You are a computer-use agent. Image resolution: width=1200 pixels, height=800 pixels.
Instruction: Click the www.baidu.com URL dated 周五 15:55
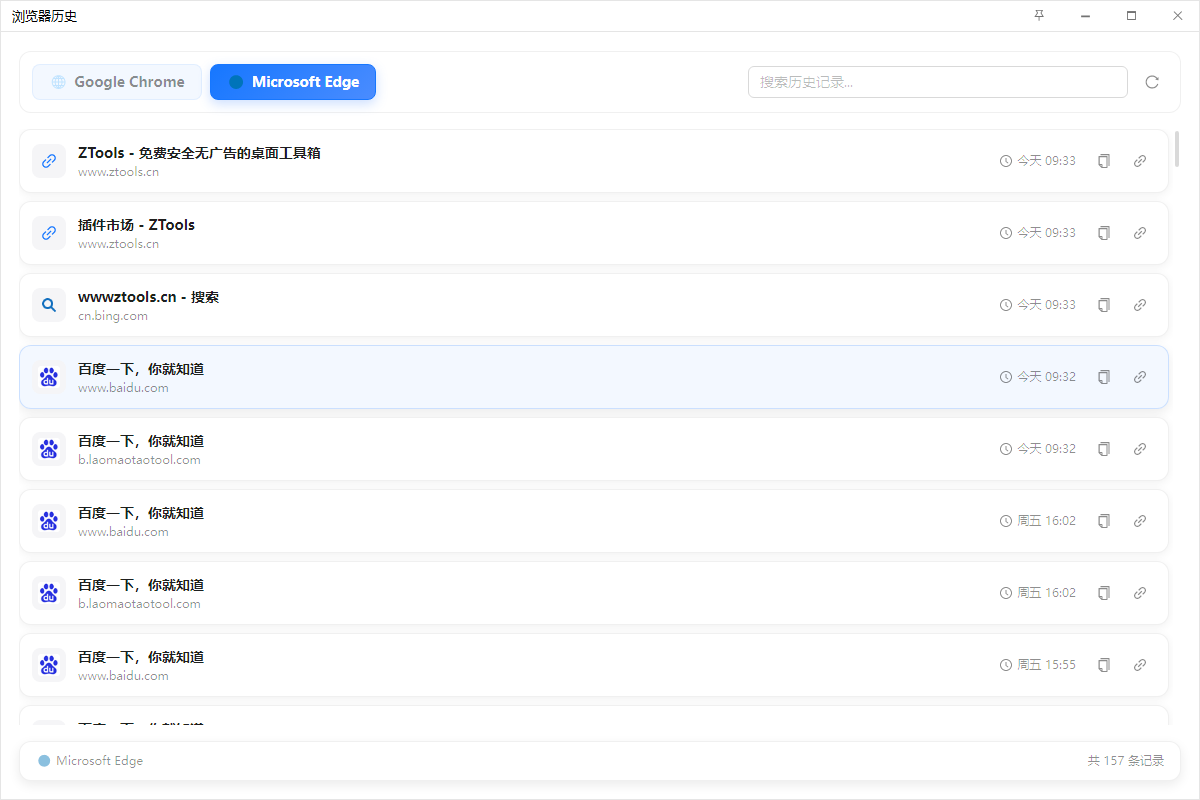tap(123, 676)
